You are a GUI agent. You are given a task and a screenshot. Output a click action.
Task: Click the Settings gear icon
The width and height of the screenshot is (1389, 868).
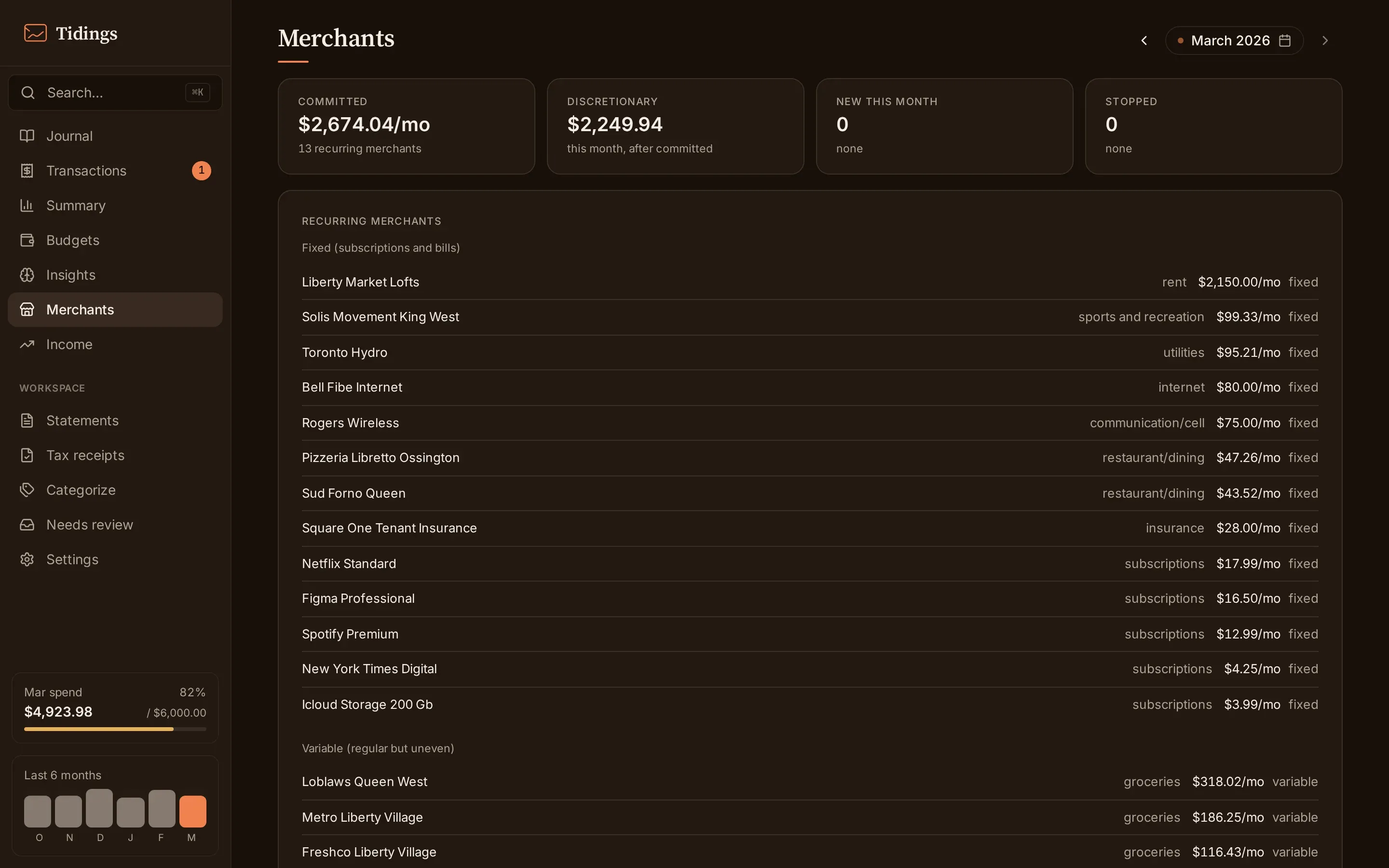coord(27,560)
